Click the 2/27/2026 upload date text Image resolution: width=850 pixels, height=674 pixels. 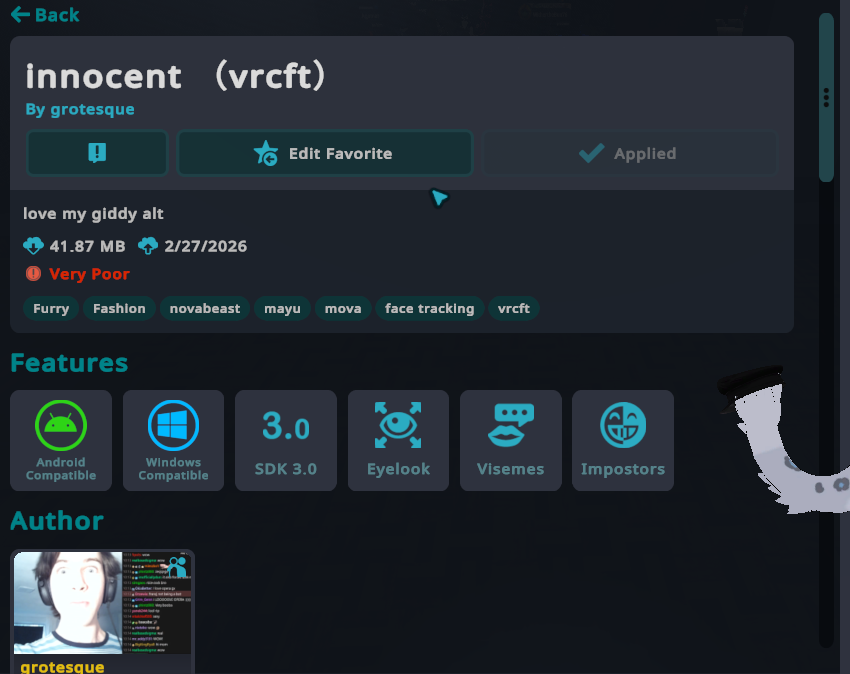(205, 246)
